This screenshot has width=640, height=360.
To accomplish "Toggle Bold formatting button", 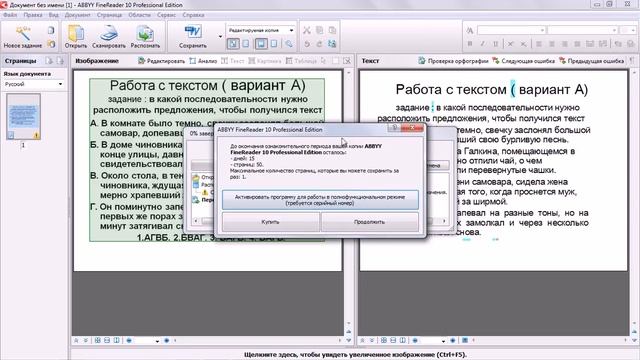I will [470, 44].
